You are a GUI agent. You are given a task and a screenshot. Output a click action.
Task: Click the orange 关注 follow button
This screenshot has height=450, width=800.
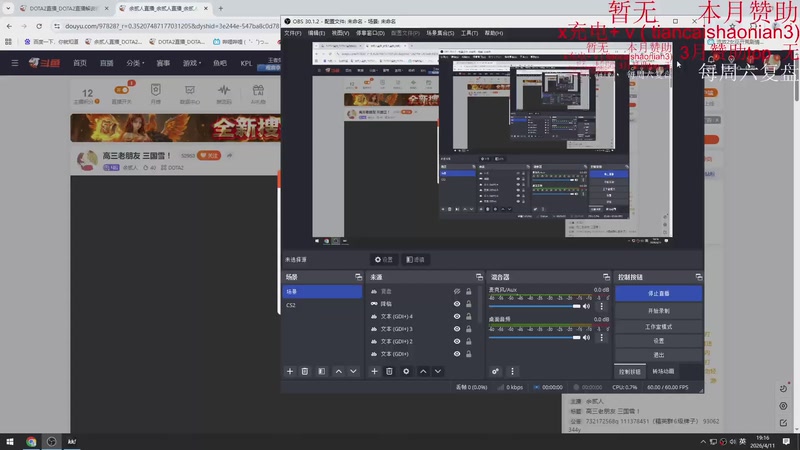209,156
